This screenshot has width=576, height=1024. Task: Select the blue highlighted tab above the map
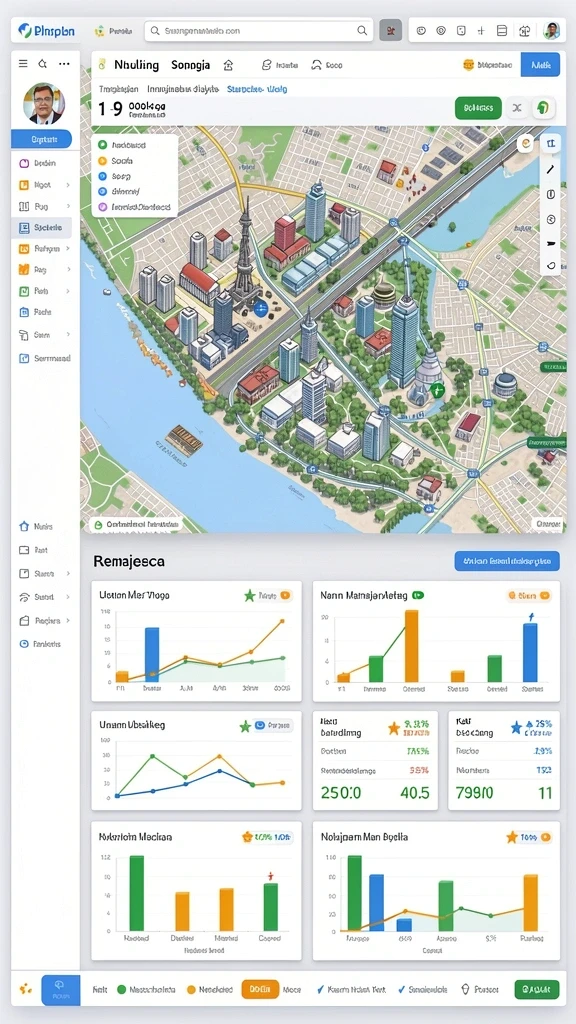pos(257,89)
